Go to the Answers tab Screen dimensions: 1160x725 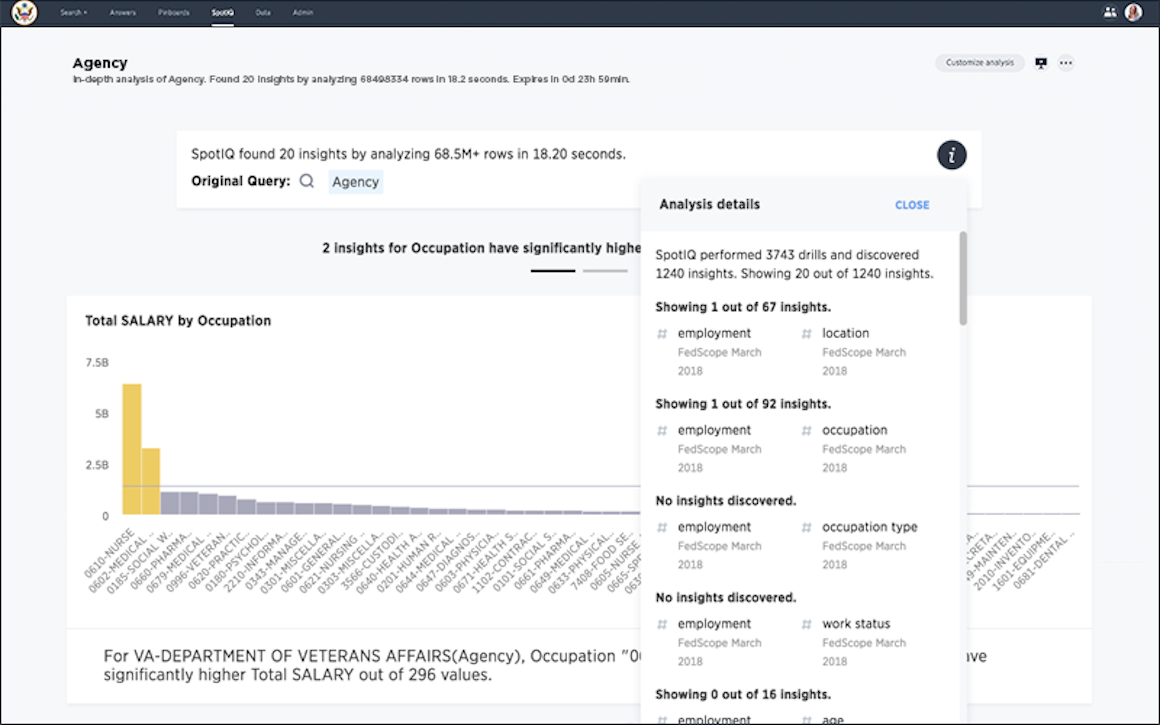[x=123, y=13]
